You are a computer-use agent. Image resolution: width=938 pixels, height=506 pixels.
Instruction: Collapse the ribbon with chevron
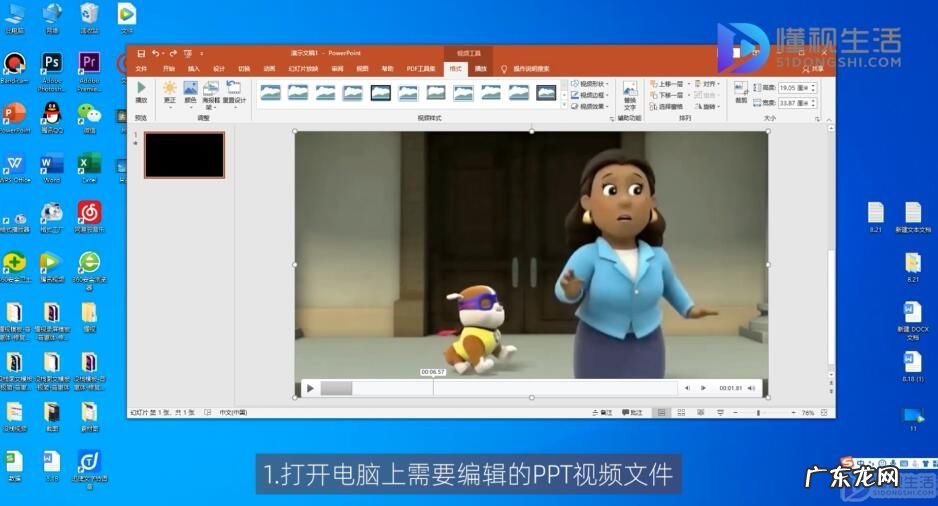pos(829,120)
